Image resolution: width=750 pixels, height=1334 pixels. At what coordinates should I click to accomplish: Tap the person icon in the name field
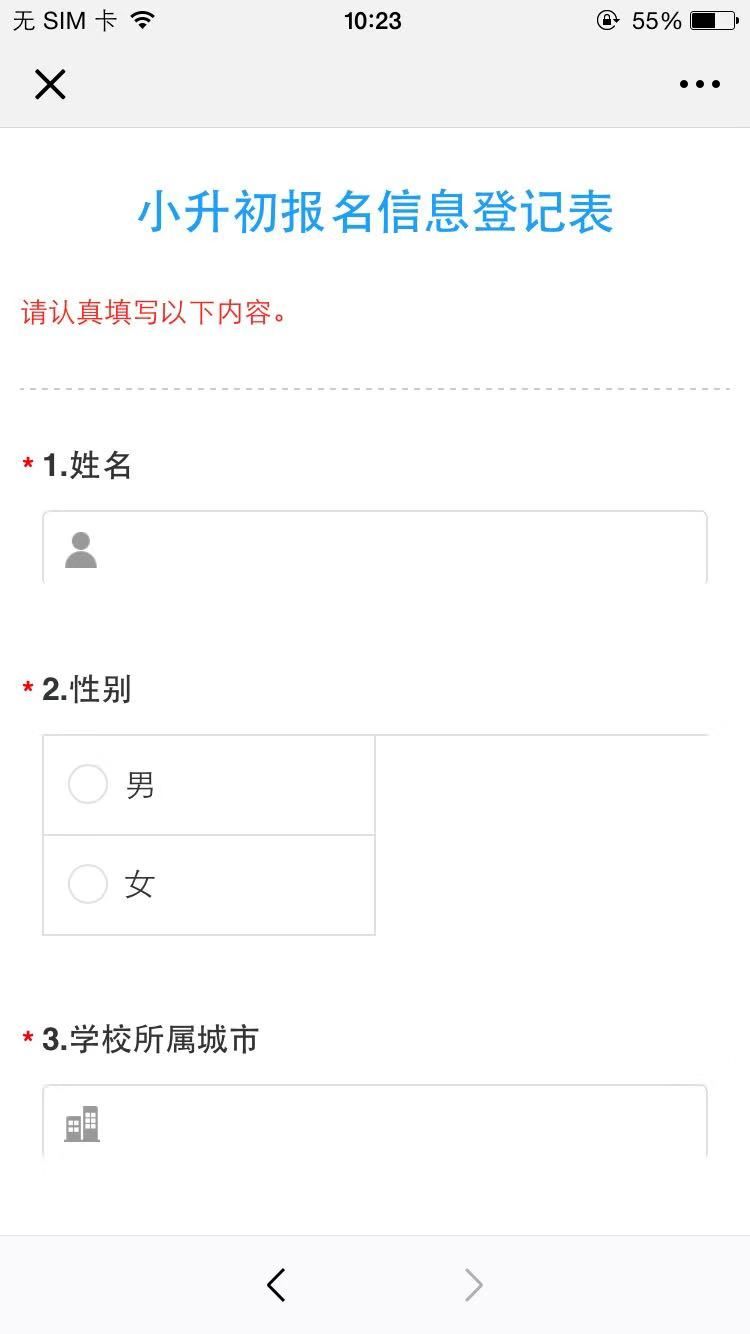[80, 548]
